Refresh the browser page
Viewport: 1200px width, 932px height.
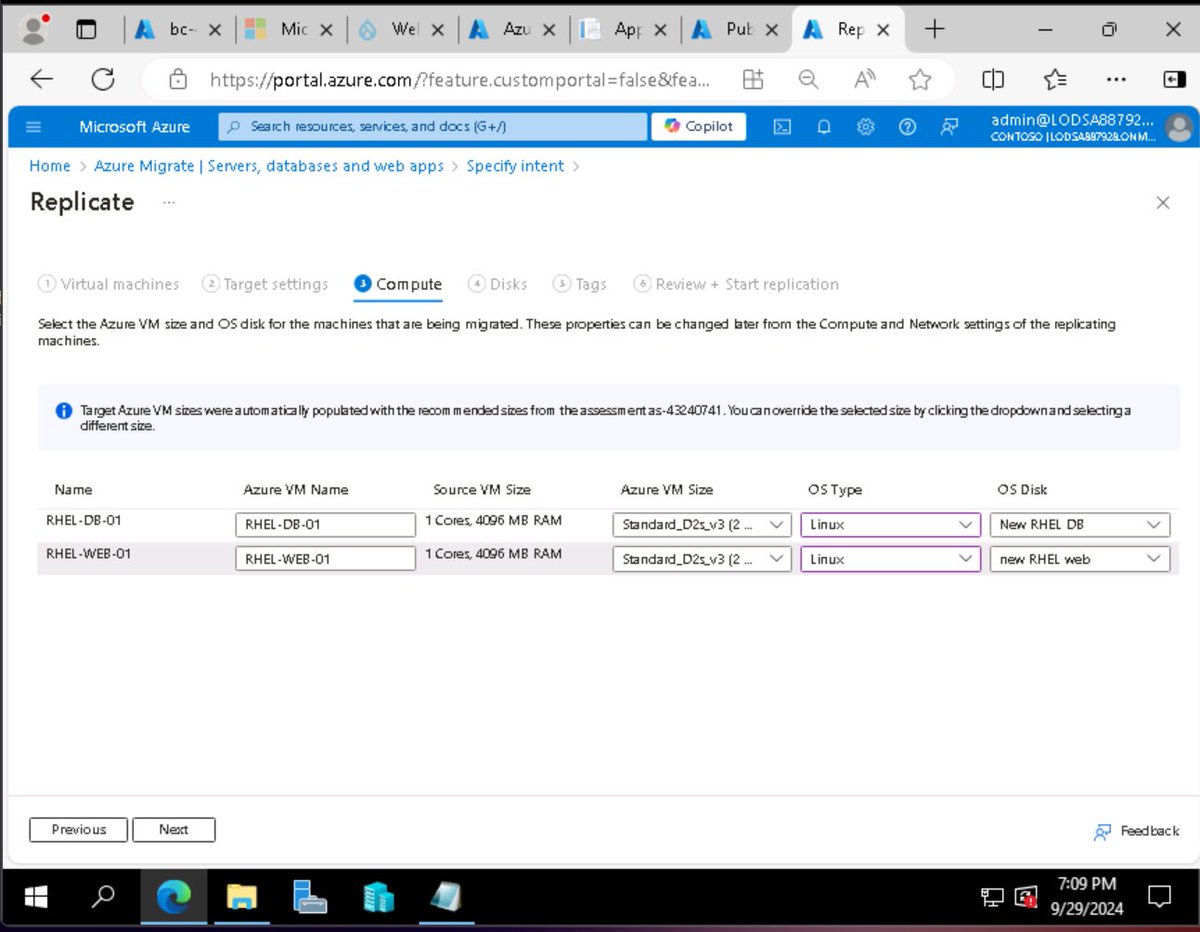pyautogui.click(x=102, y=80)
